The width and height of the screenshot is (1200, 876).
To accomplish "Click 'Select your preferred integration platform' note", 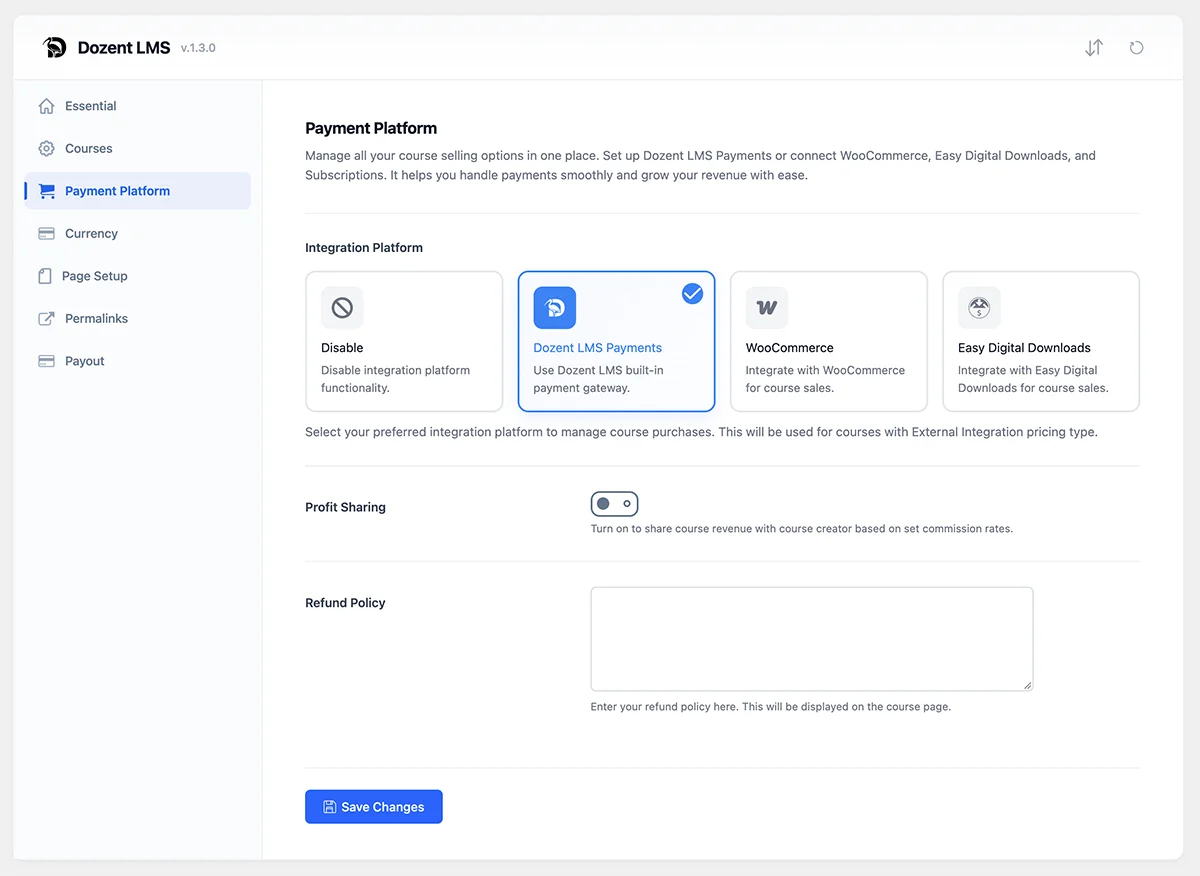I will (701, 433).
